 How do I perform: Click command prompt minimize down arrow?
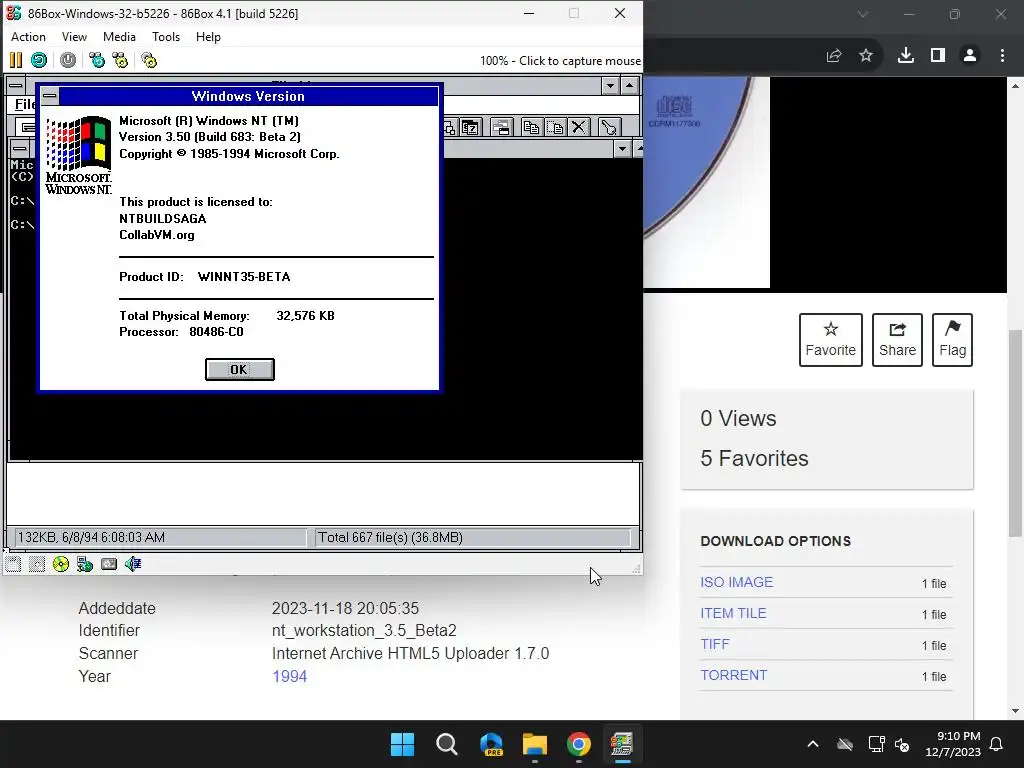(622, 150)
